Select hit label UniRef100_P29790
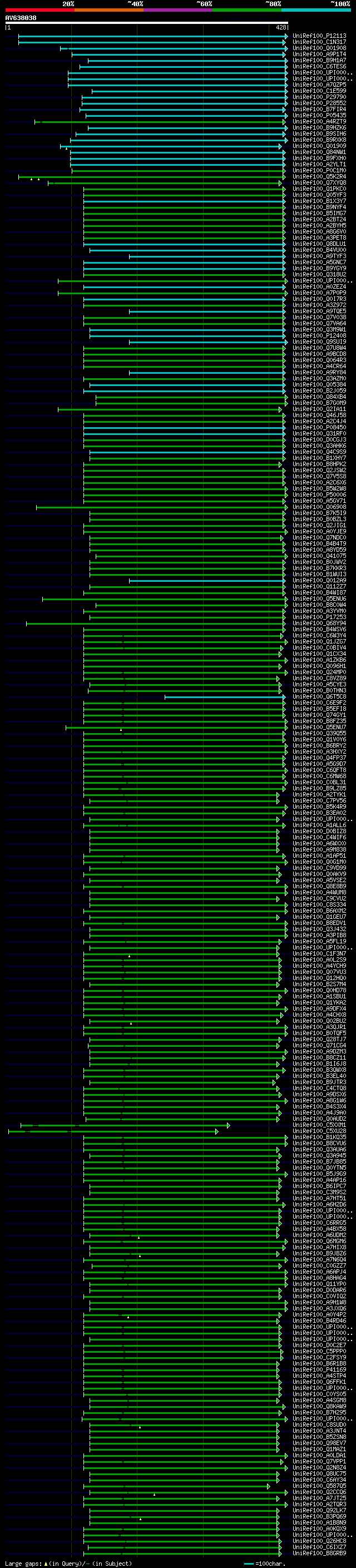Viewport: 356px width, 1568px height. pos(319,97)
